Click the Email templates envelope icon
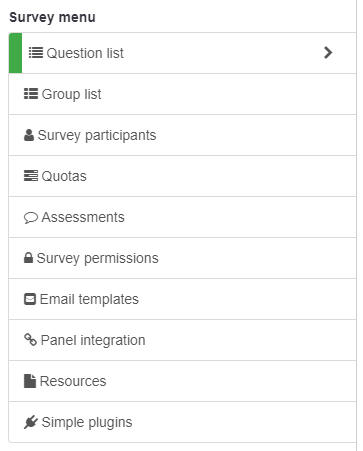Image resolution: width=363 pixels, height=451 pixels. [30, 299]
